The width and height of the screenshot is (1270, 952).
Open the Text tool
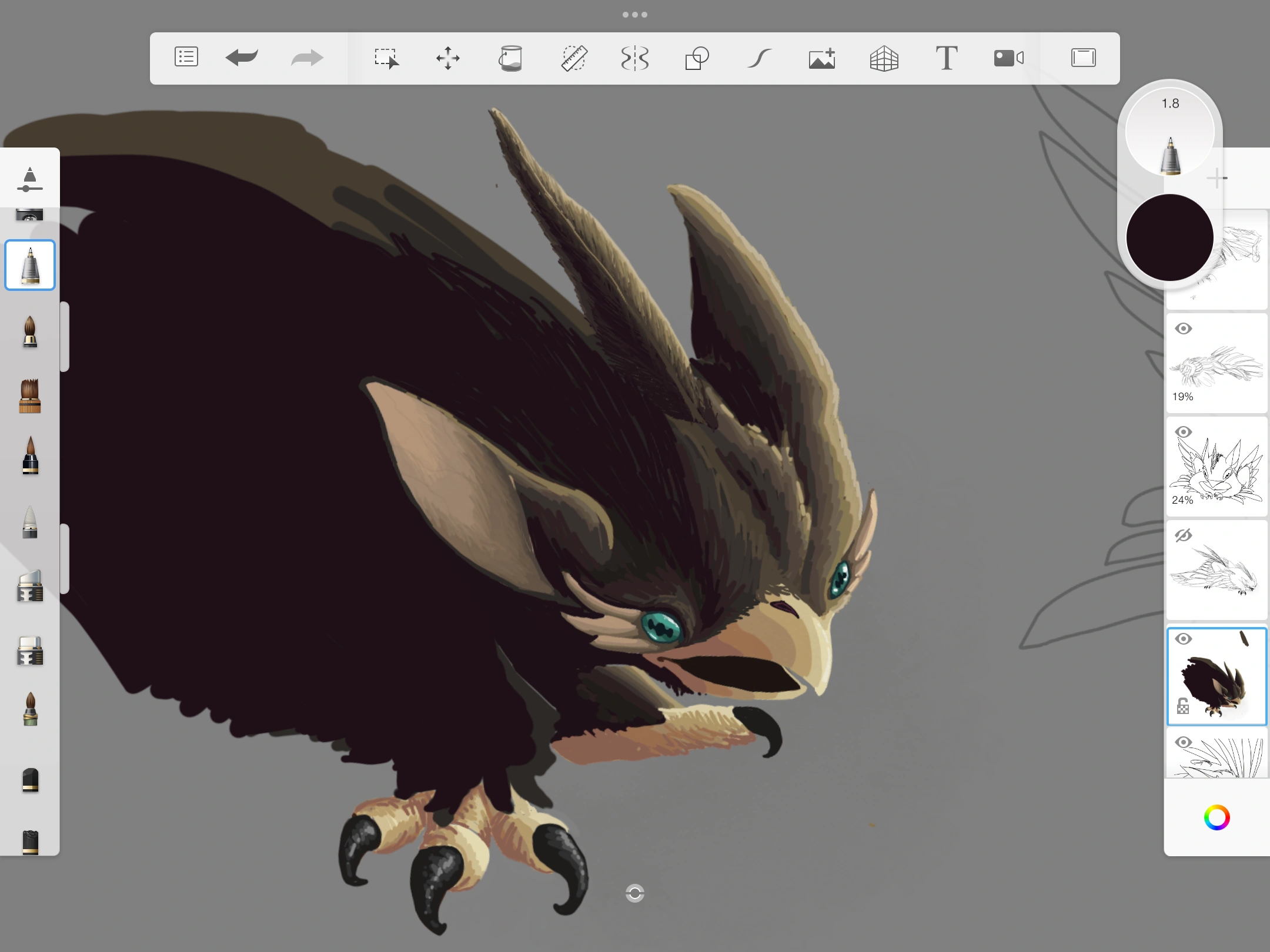point(947,58)
